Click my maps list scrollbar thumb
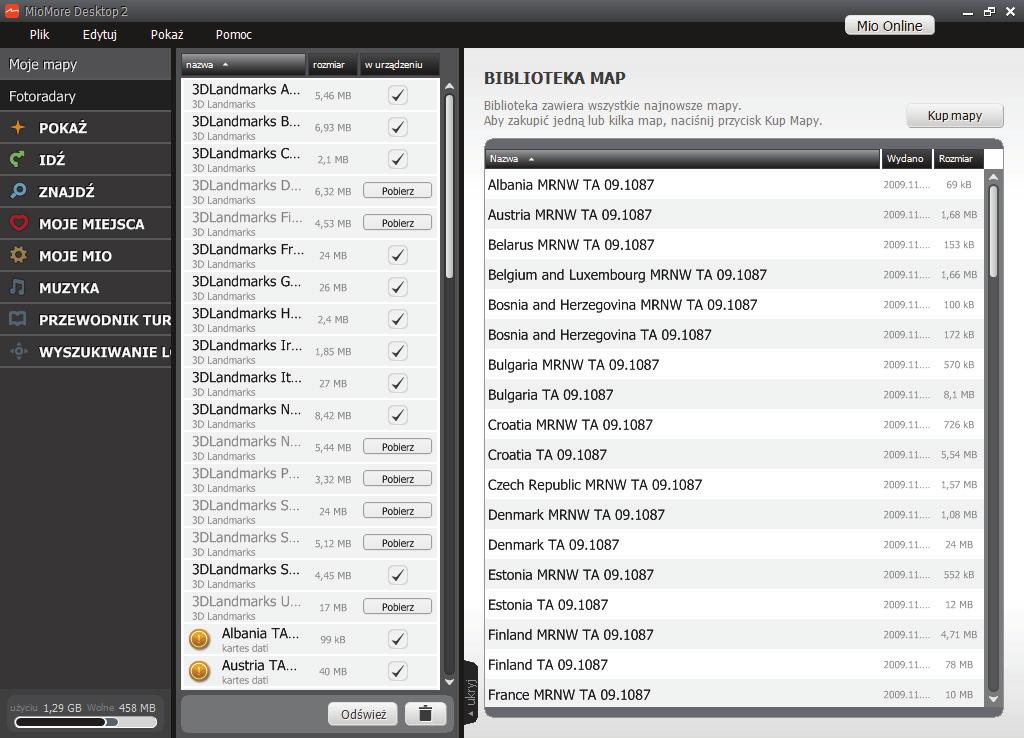 point(449,187)
